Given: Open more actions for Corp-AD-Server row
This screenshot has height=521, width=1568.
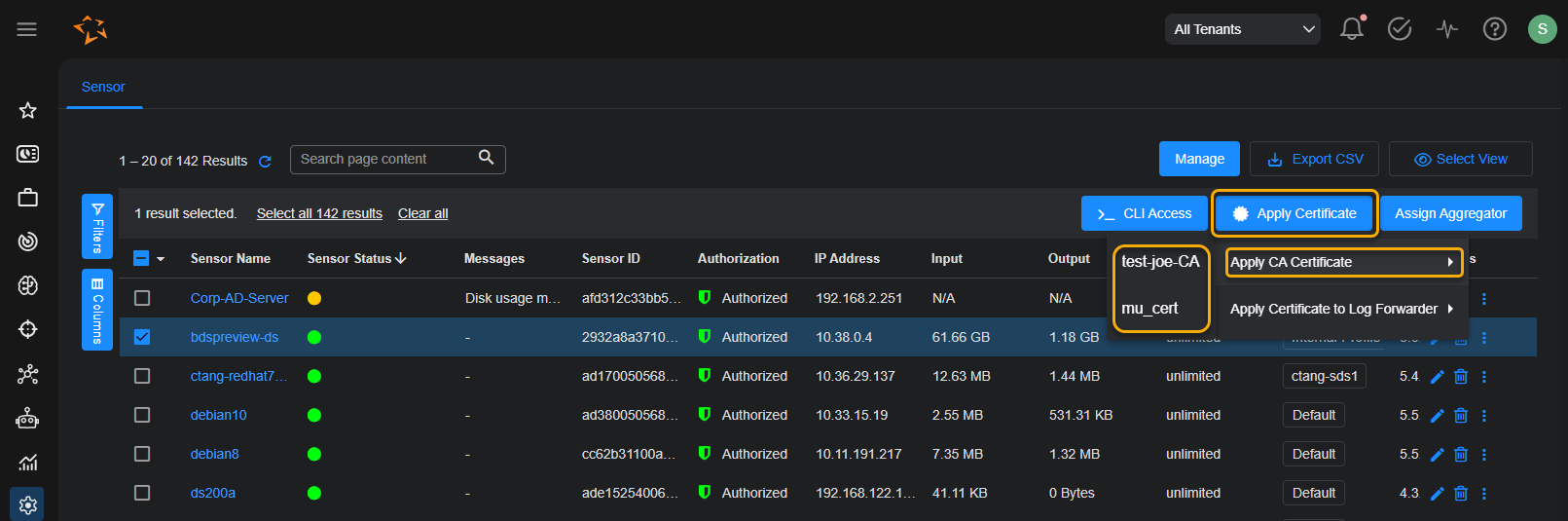Looking at the screenshot, I should 1484,299.
